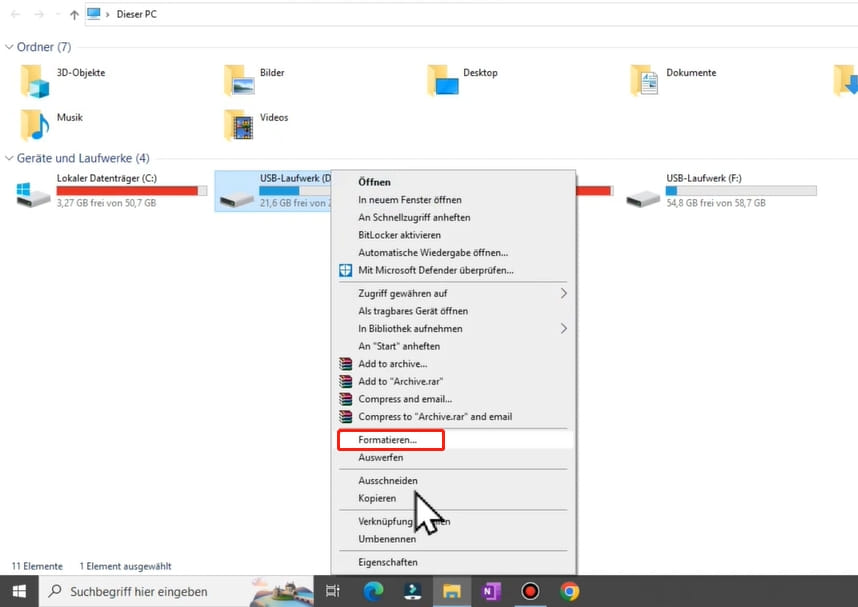Open the 3D-Objekte folder icon
Image resolution: width=858 pixels, height=607 pixels.
pyautogui.click(x=34, y=81)
